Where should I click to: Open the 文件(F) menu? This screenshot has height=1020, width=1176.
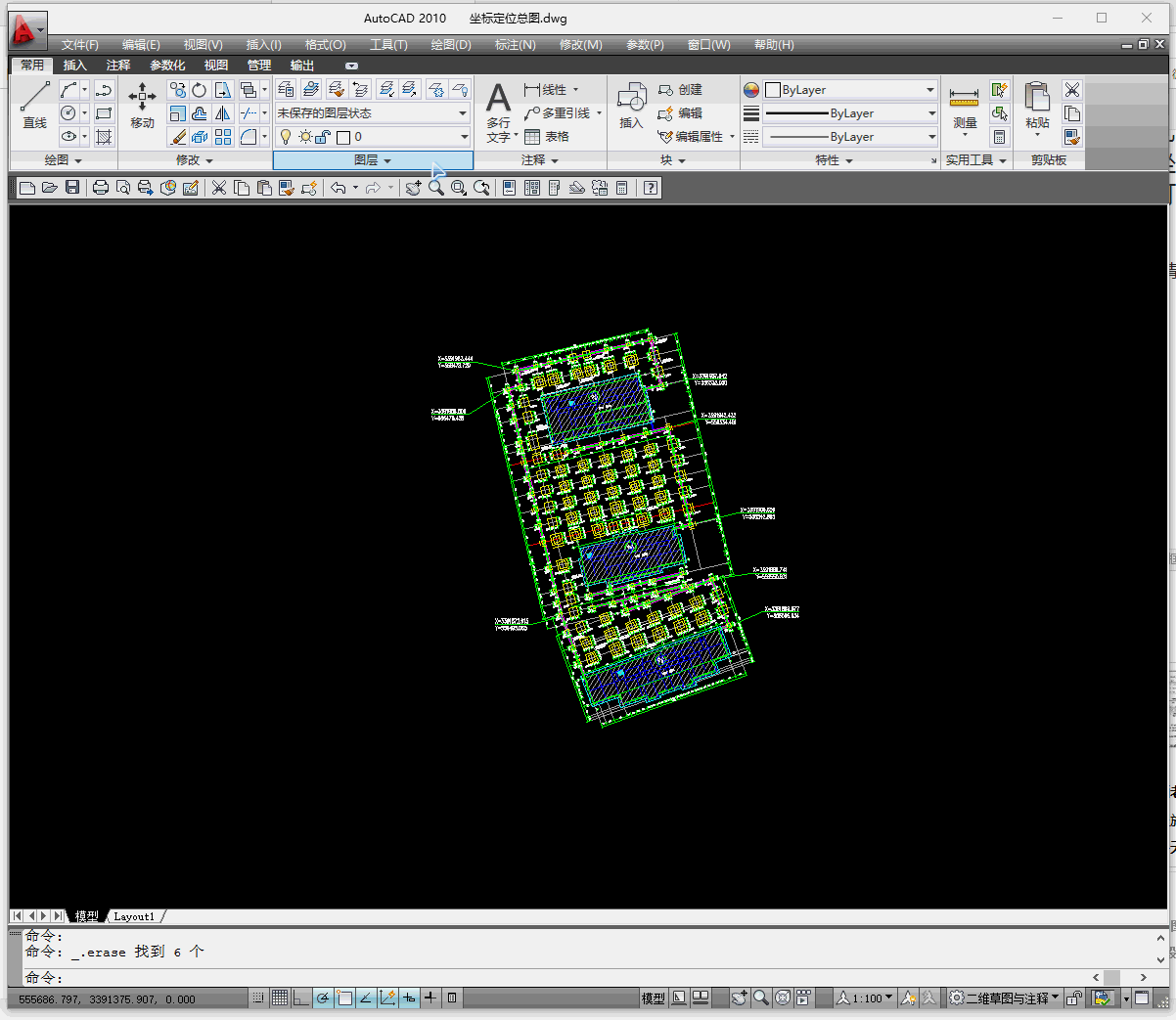80,45
